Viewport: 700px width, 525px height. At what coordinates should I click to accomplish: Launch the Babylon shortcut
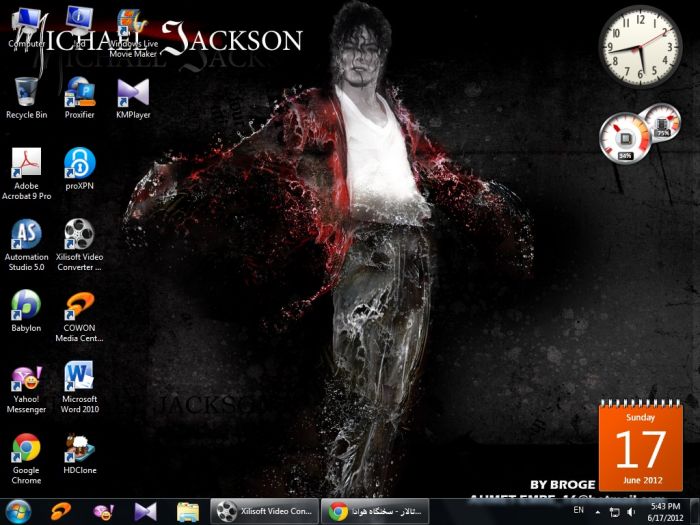(26, 311)
